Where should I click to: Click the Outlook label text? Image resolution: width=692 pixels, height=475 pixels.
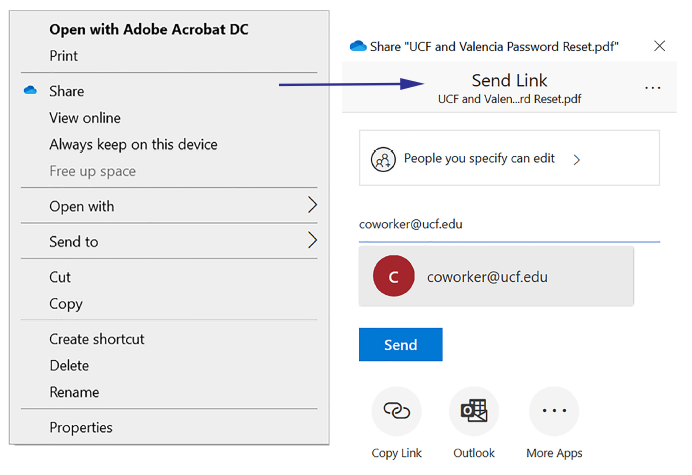[x=474, y=453]
